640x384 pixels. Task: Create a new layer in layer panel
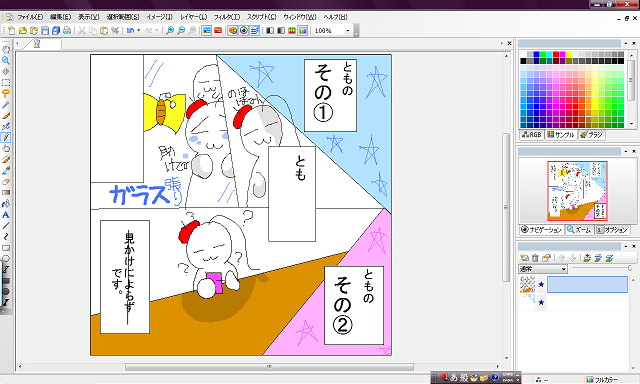[524, 258]
